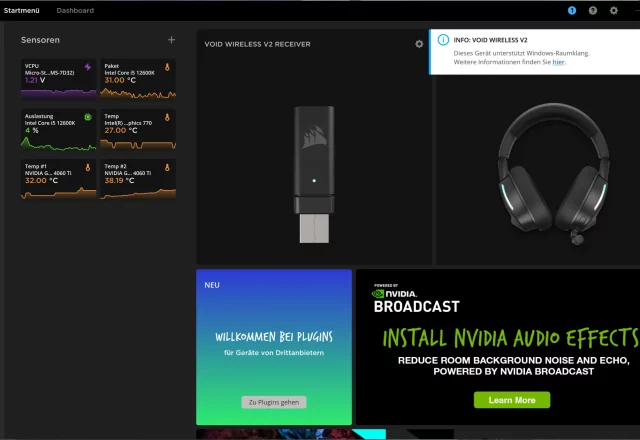Click the Paket temperature thermometer icon
The image size is (640, 440).
click(167, 67)
